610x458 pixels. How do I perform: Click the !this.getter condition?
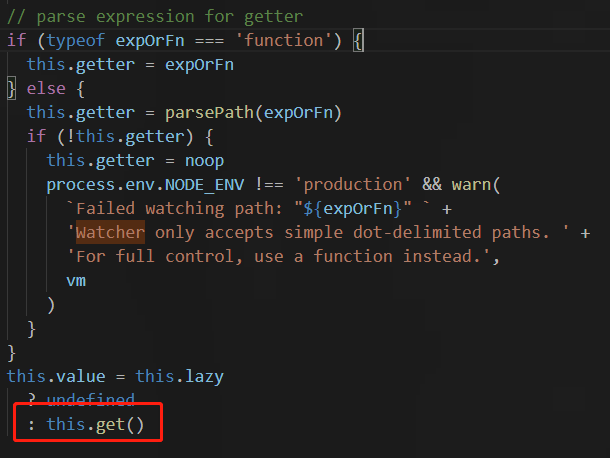point(125,137)
